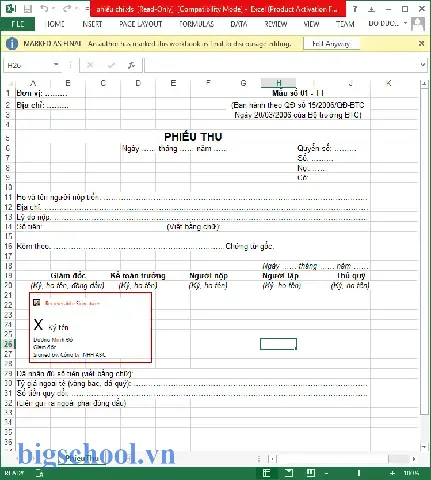
Task: Click the selected cell in row 26
Action: click(278, 344)
